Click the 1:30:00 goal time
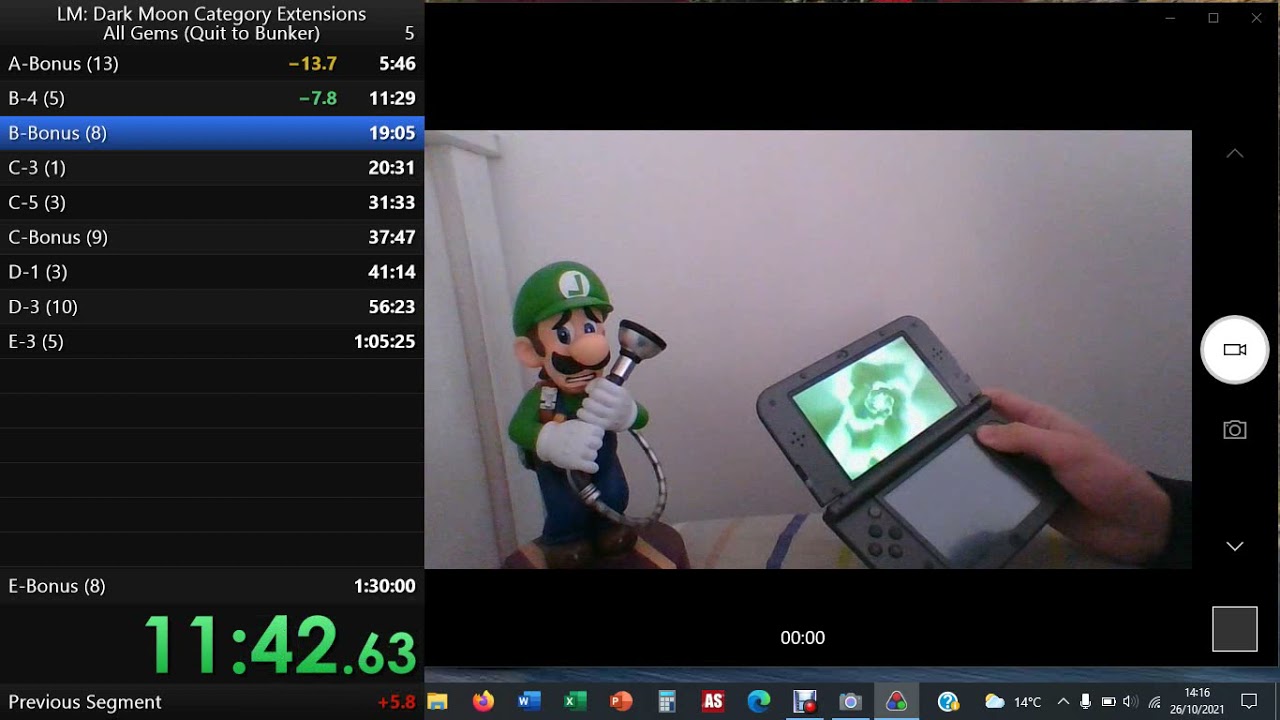Viewport: 1280px width, 720px height. tap(384, 586)
